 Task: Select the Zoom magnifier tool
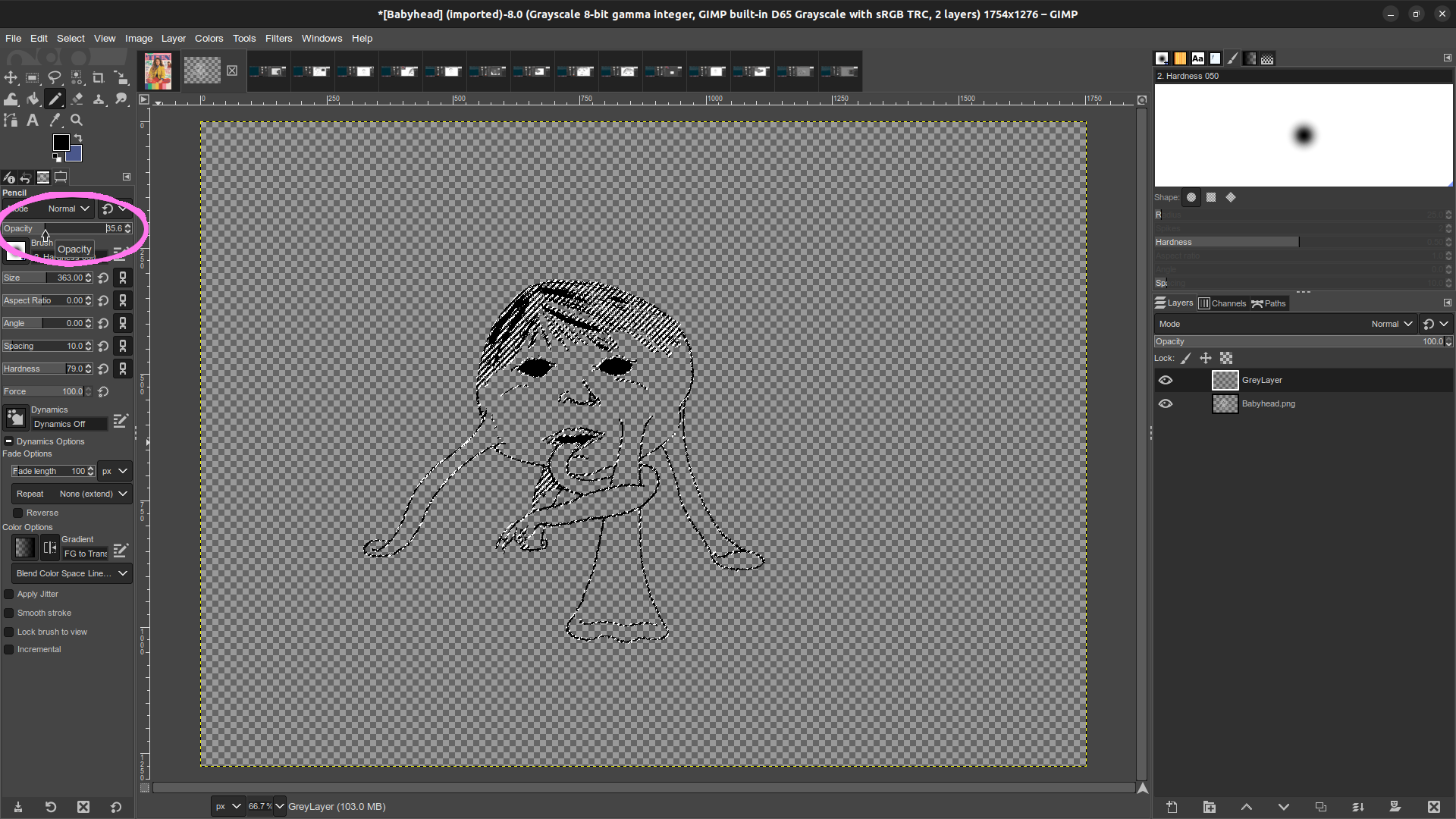pos(77,120)
